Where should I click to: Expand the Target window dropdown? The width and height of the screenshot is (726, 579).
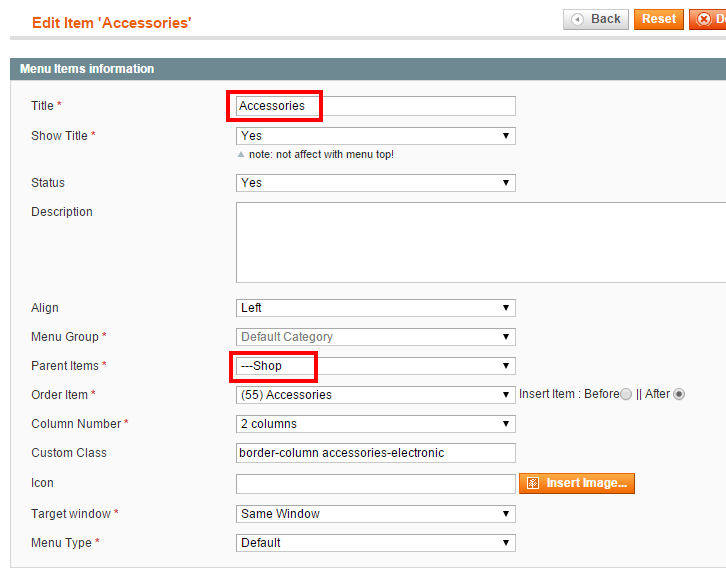[x=376, y=514]
